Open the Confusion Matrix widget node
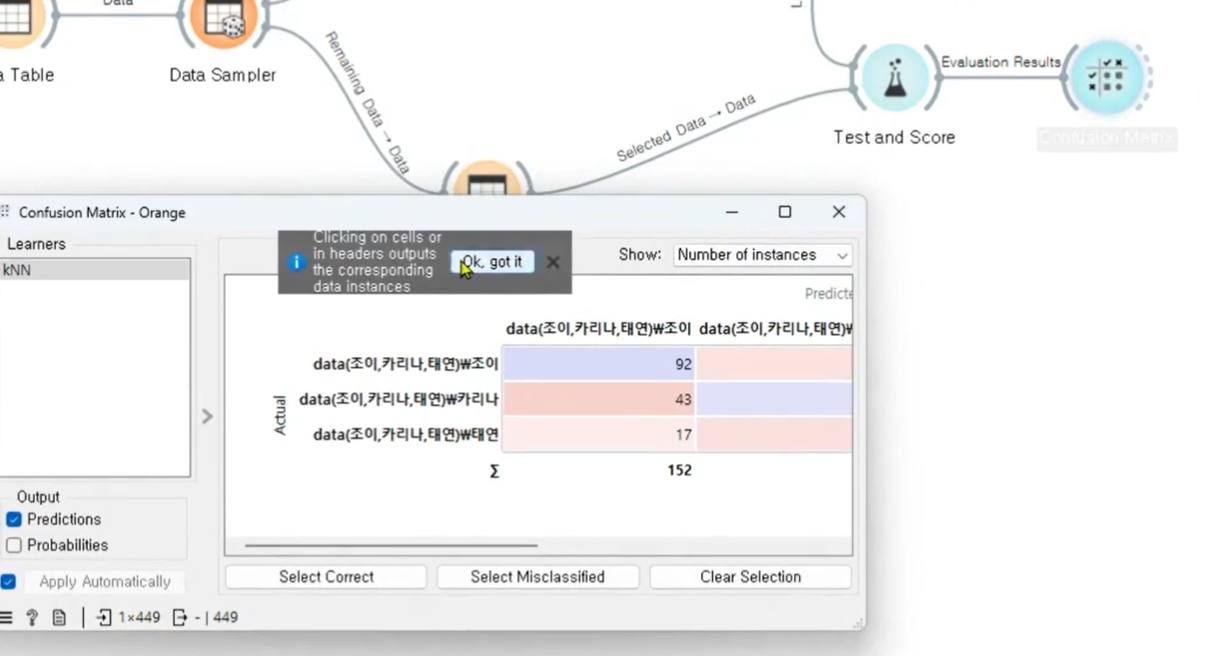The height and width of the screenshot is (656, 1212). (1108, 78)
